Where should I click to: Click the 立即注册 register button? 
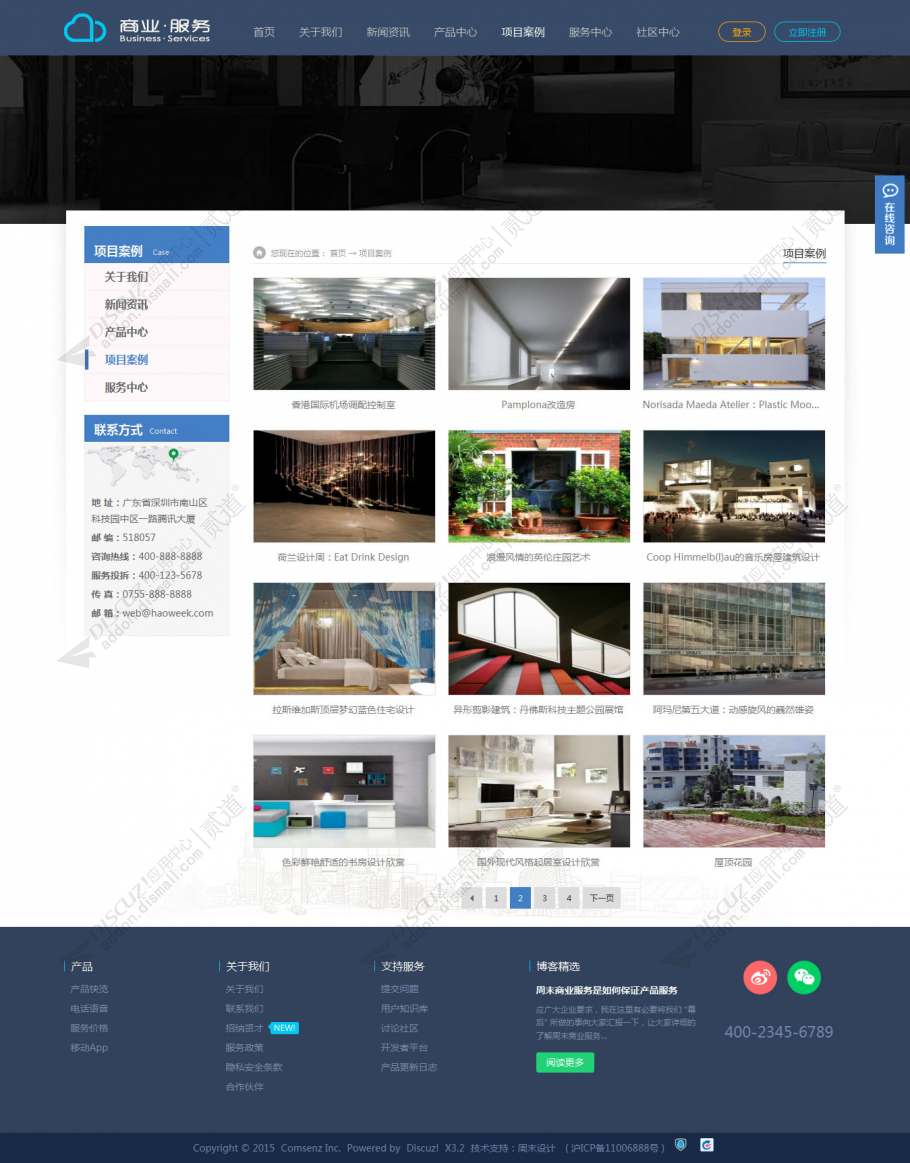point(807,32)
